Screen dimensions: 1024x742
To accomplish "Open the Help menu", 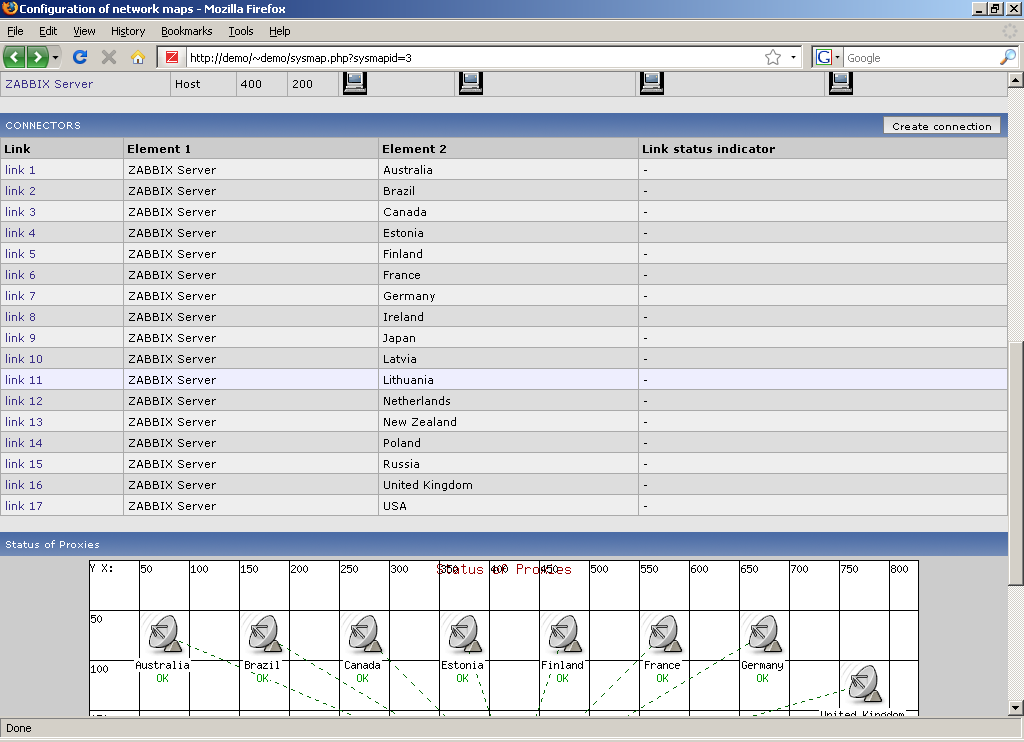I will pyautogui.click(x=280, y=31).
